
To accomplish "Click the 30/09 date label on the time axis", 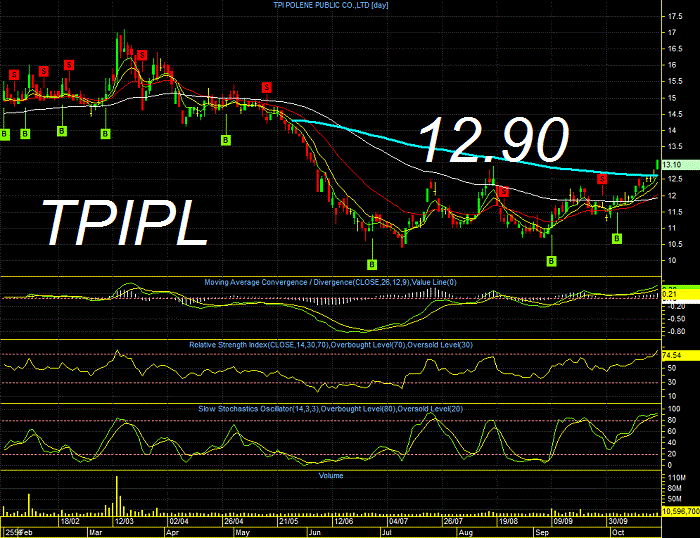I will (618, 521).
